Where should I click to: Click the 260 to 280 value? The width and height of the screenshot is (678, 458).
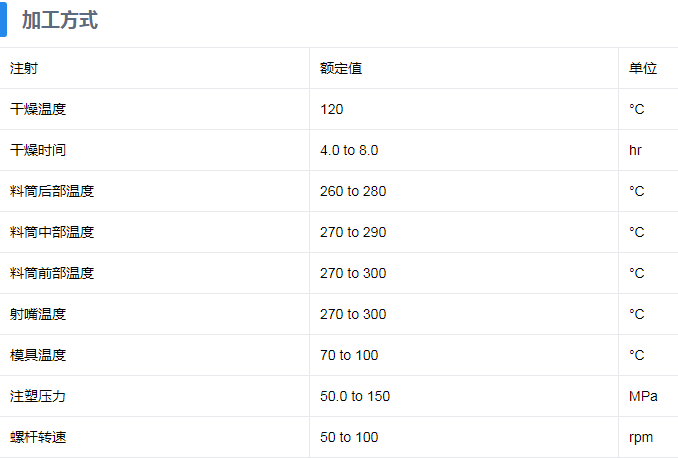(353, 191)
